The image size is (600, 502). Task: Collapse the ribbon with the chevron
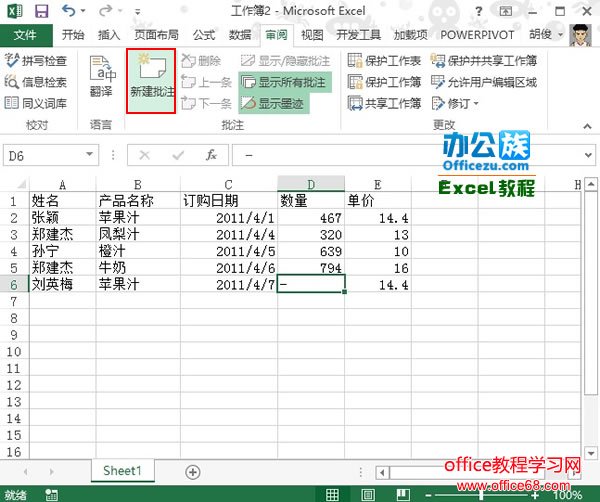pos(587,126)
